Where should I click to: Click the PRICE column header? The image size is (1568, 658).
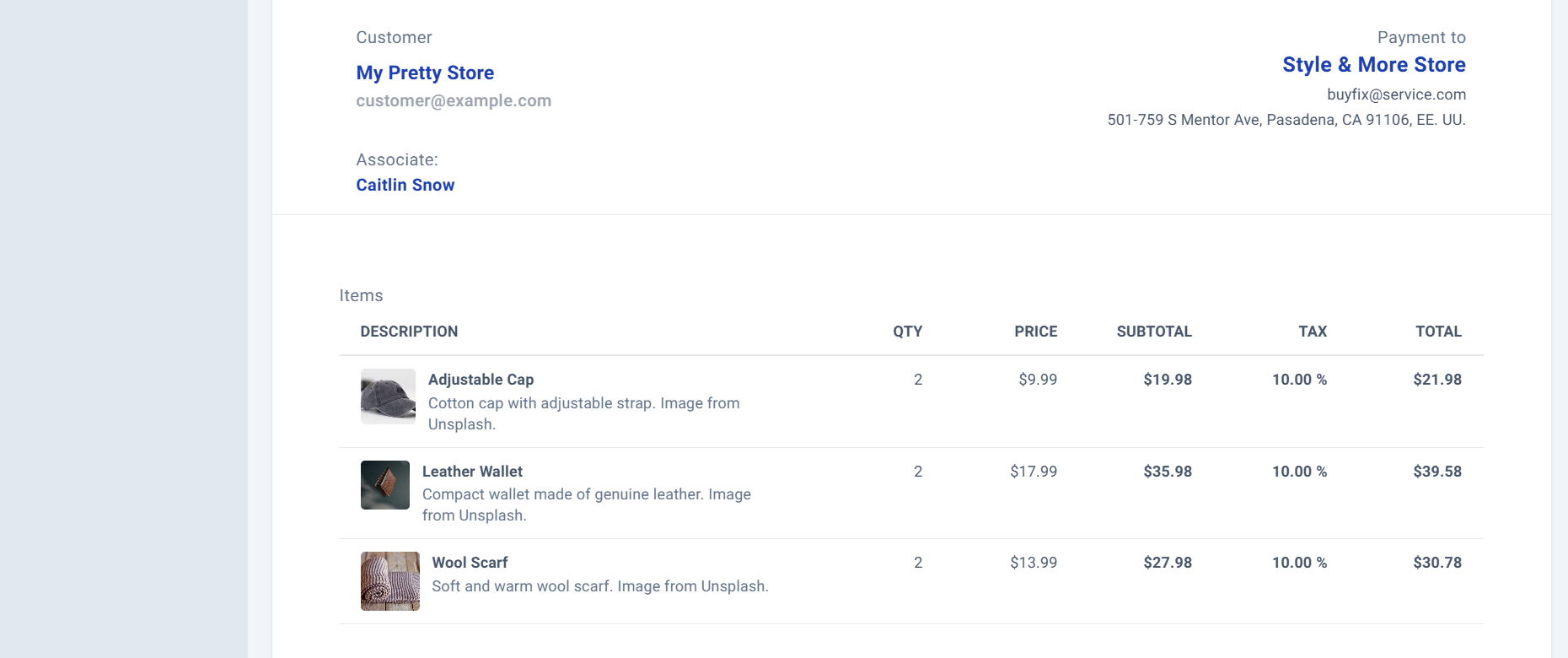pos(1035,332)
